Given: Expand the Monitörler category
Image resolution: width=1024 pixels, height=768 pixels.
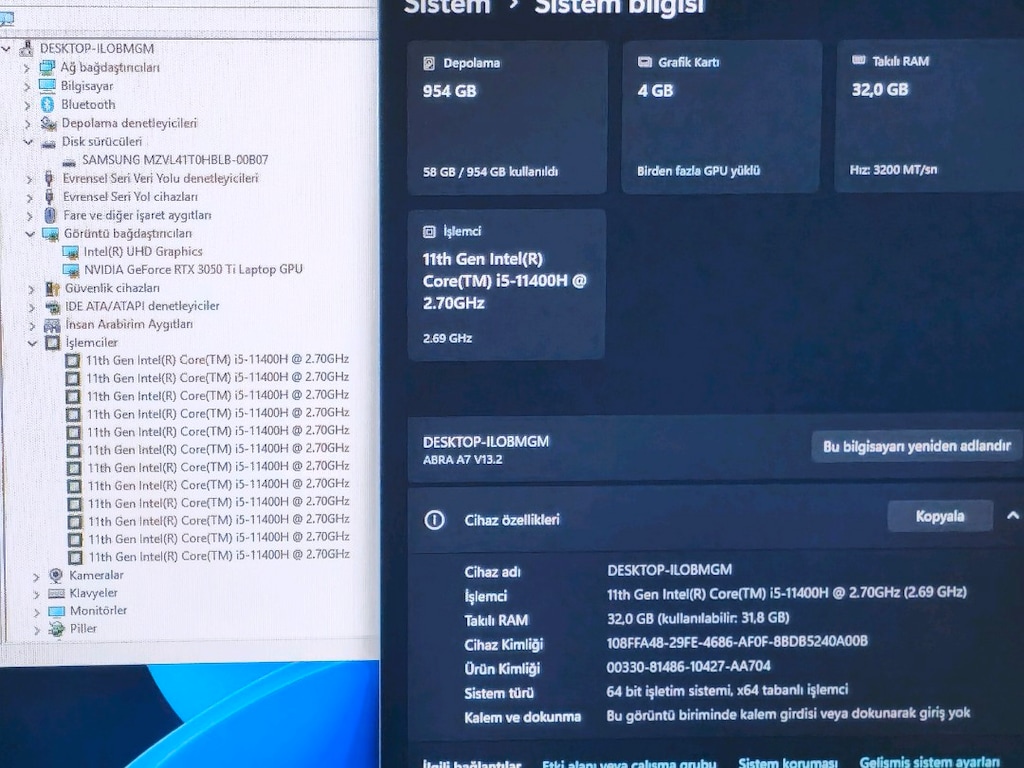Looking at the screenshot, I should click(37, 611).
